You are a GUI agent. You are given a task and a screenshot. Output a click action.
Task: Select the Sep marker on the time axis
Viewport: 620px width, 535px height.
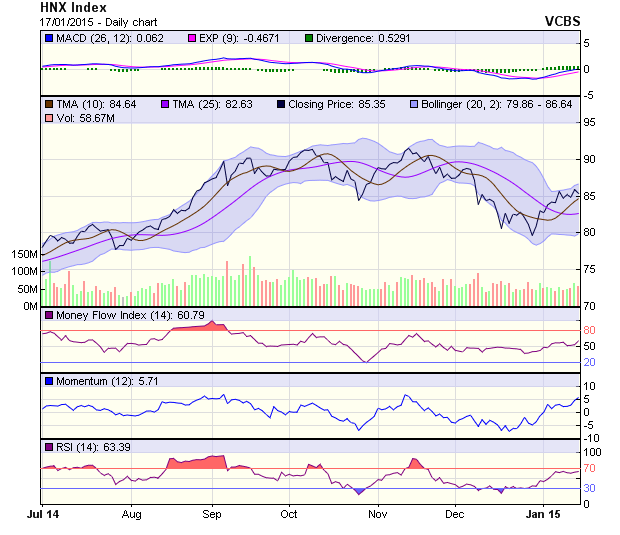coord(212,515)
